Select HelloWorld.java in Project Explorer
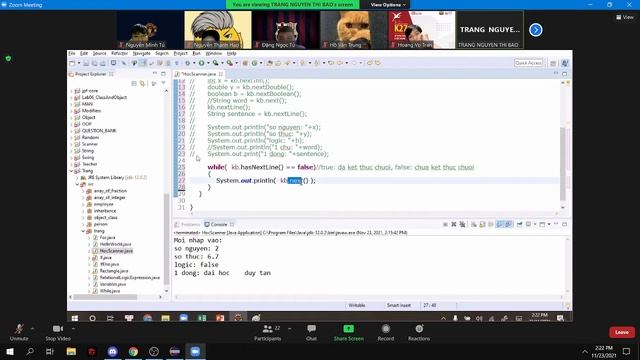The image size is (640, 360). [115, 244]
